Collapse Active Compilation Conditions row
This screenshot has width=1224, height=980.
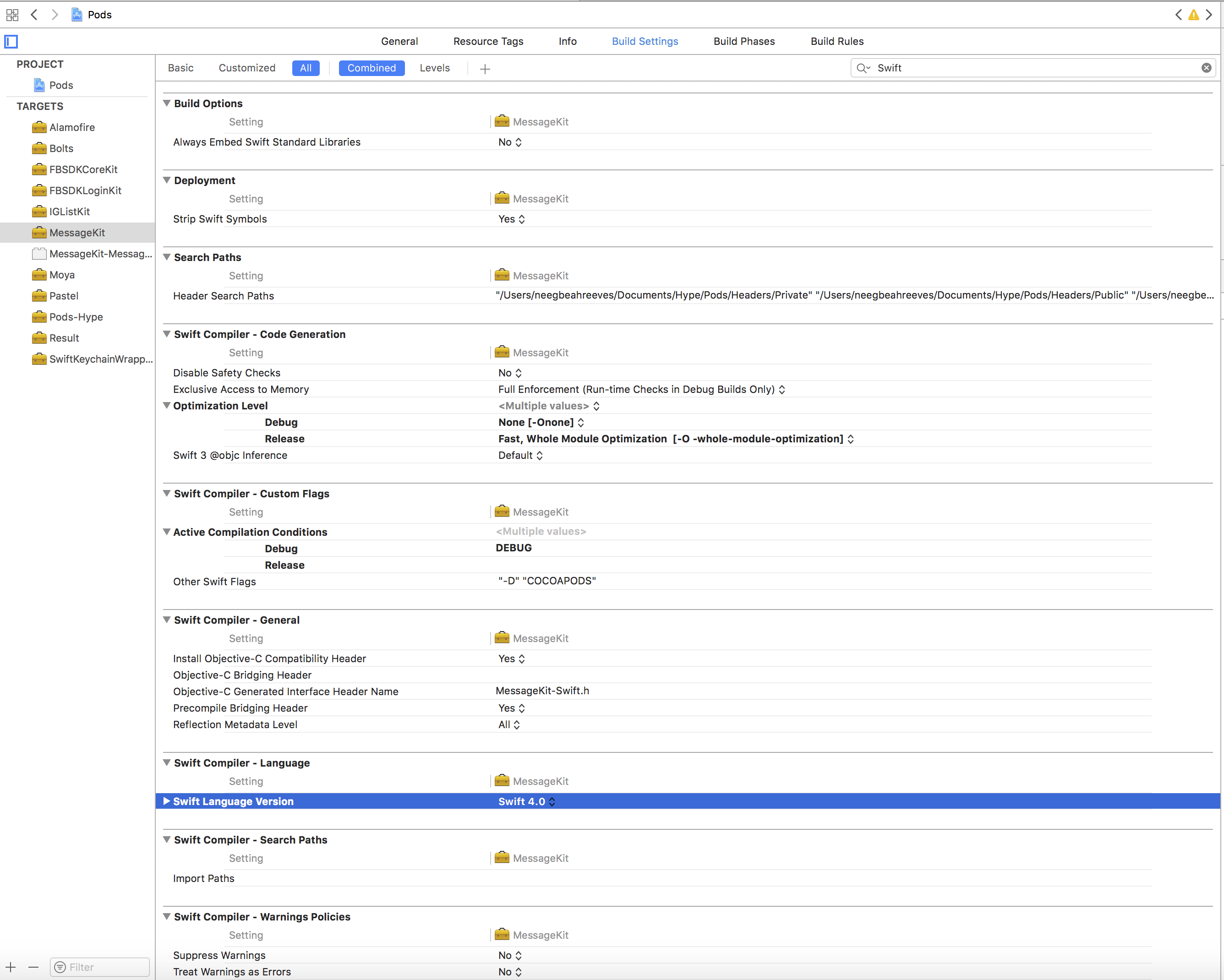point(167,532)
